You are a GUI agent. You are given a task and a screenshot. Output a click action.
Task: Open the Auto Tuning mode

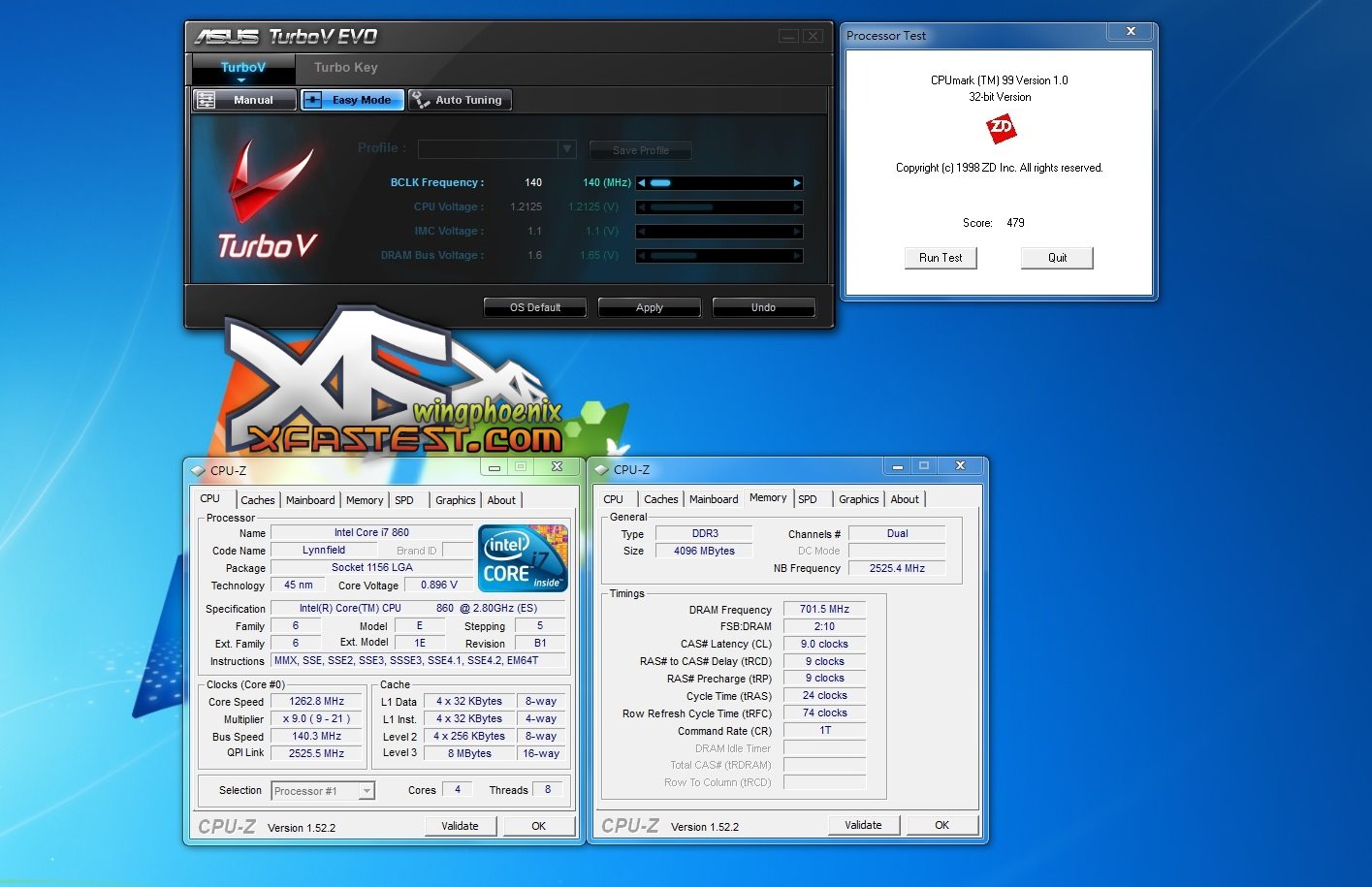[x=460, y=100]
